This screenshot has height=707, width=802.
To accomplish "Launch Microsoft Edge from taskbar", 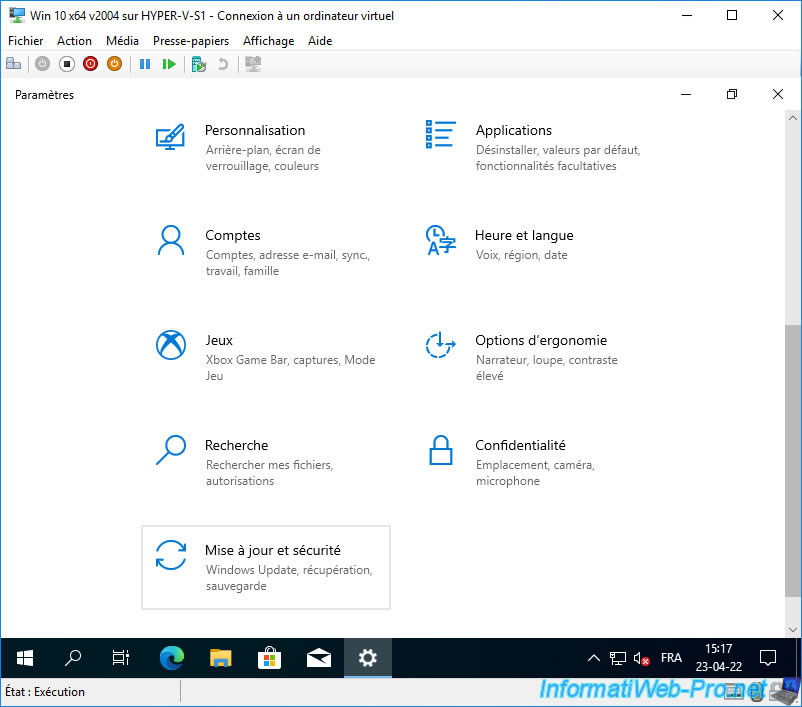I will (x=172, y=658).
